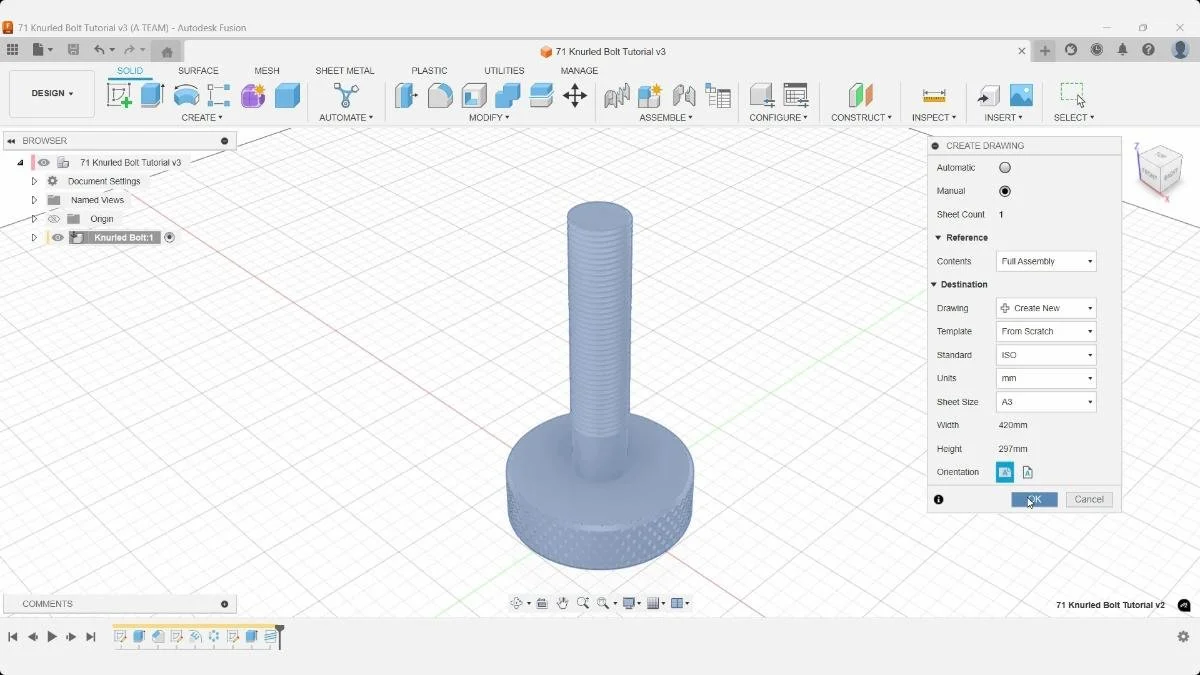This screenshot has width=1200, height=675.
Task: Click the Joint tool icon
Action: coord(684,95)
